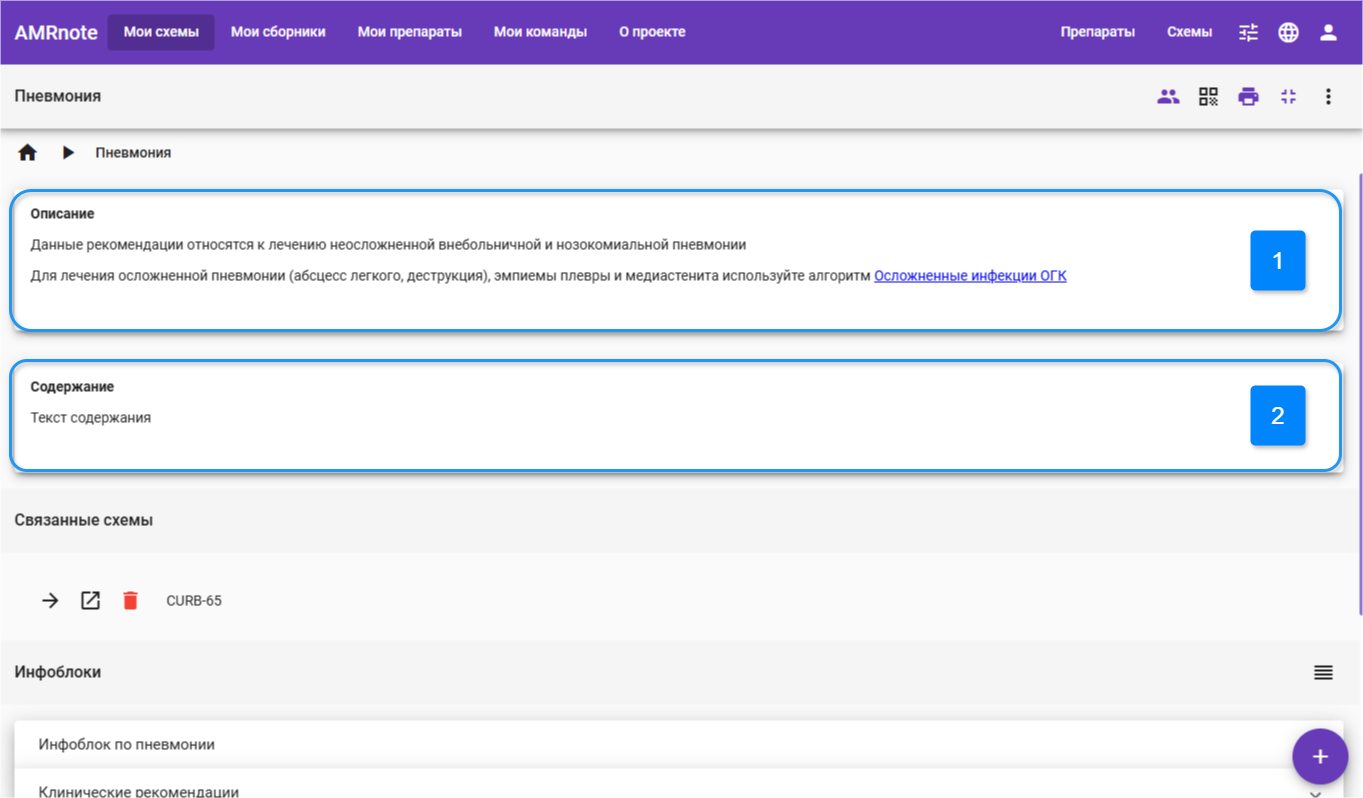This screenshot has width=1363, height=798.
Task: Go to home via breadcrumb icon
Action: (x=28, y=153)
